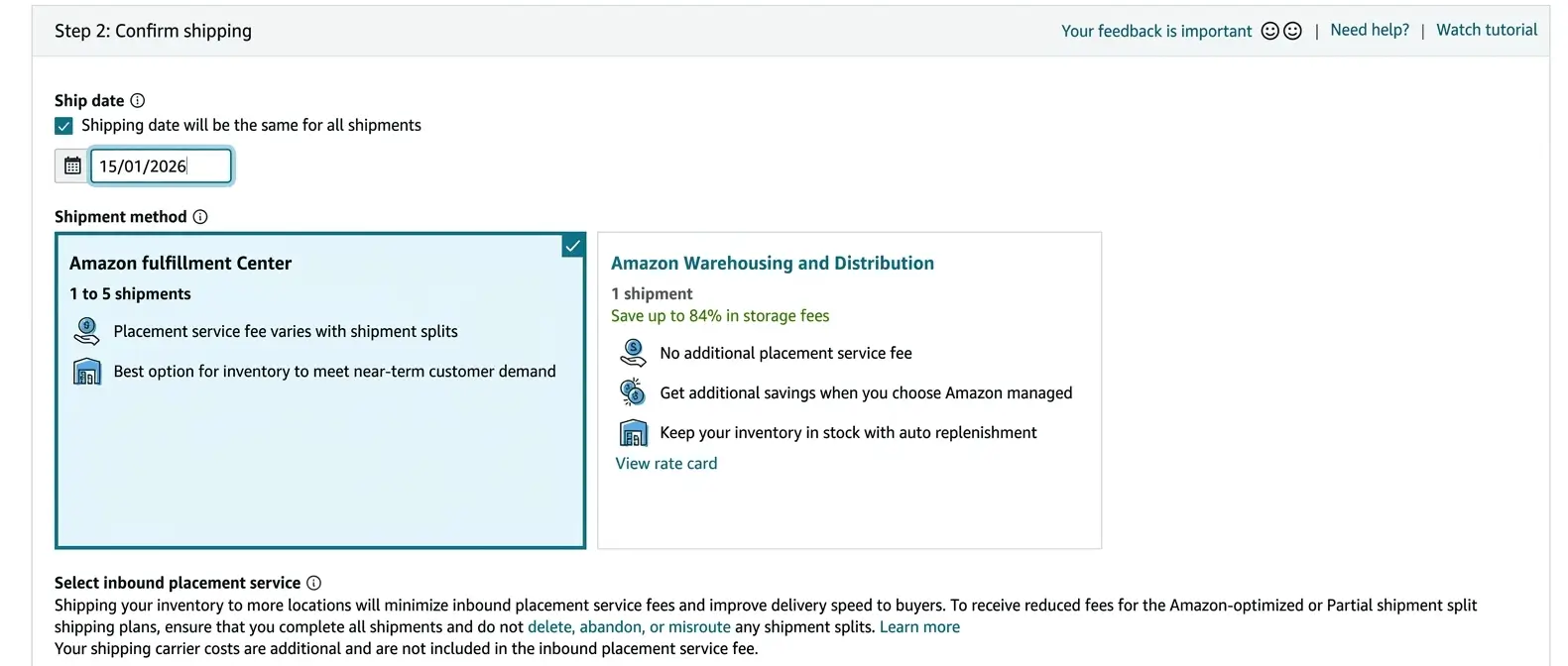Viewport: 1568px width, 666px height.
Task: Click Placement service fee varies text
Action: [286, 331]
